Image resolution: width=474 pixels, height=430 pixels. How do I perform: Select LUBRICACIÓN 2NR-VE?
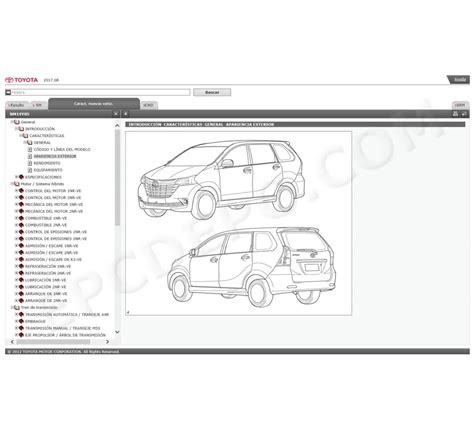click(46, 287)
